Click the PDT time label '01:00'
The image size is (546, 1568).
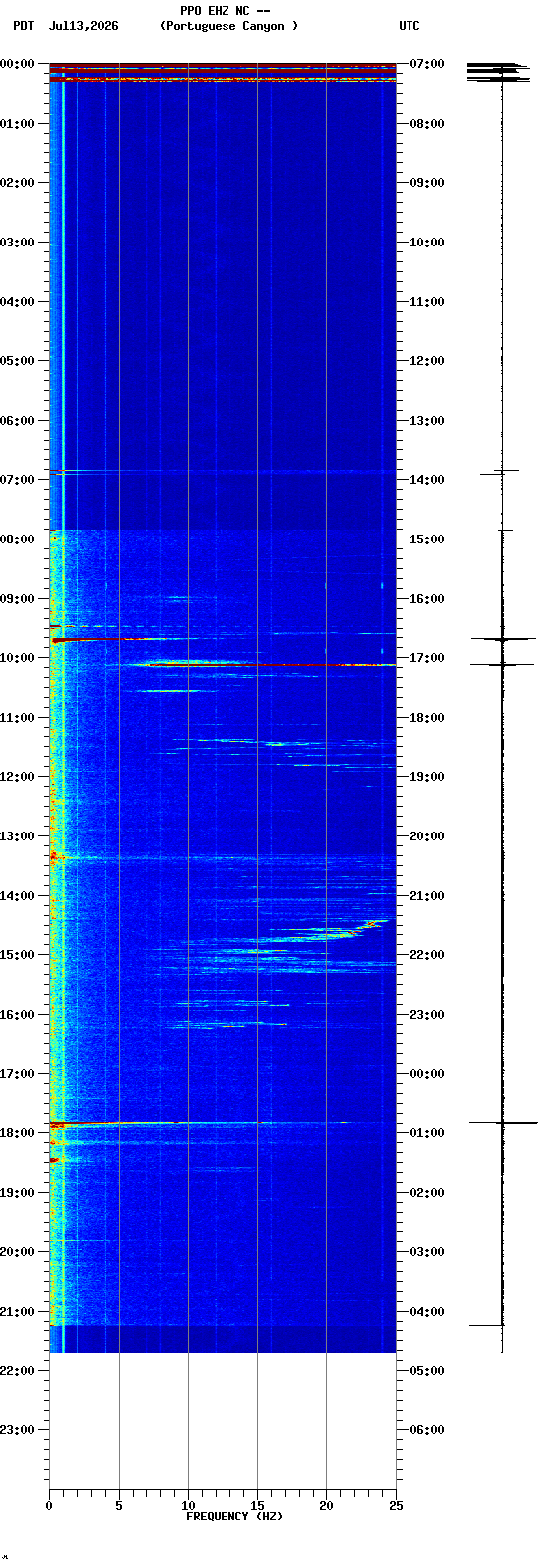pyautogui.click(x=18, y=124)
